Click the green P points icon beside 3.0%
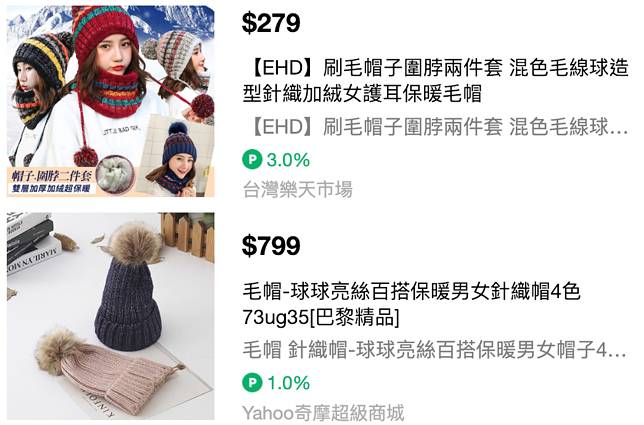The height and width of the screenshot is (425, 644). click(252, 160)
